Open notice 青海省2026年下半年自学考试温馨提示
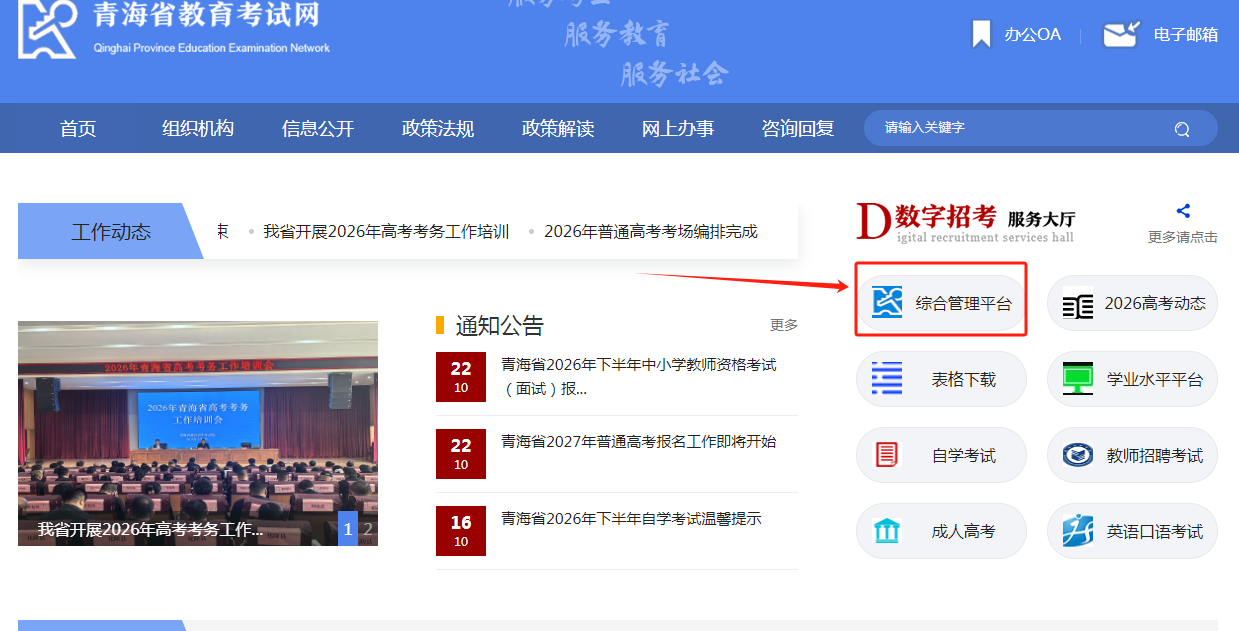 [632, 519]
